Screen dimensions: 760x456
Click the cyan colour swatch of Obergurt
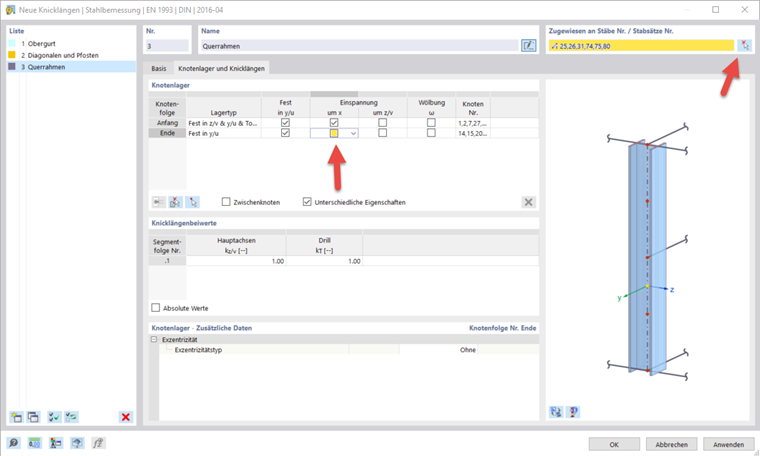[x=12, y=44]
